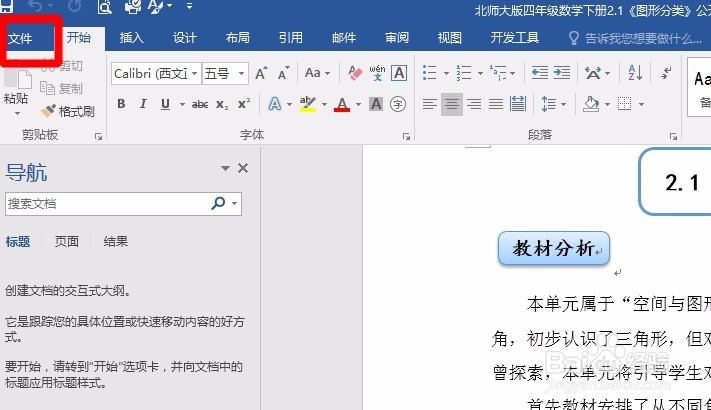Open the 文件 (File) menu
This screenshot has width=711, height=410.
coord(20,38)
